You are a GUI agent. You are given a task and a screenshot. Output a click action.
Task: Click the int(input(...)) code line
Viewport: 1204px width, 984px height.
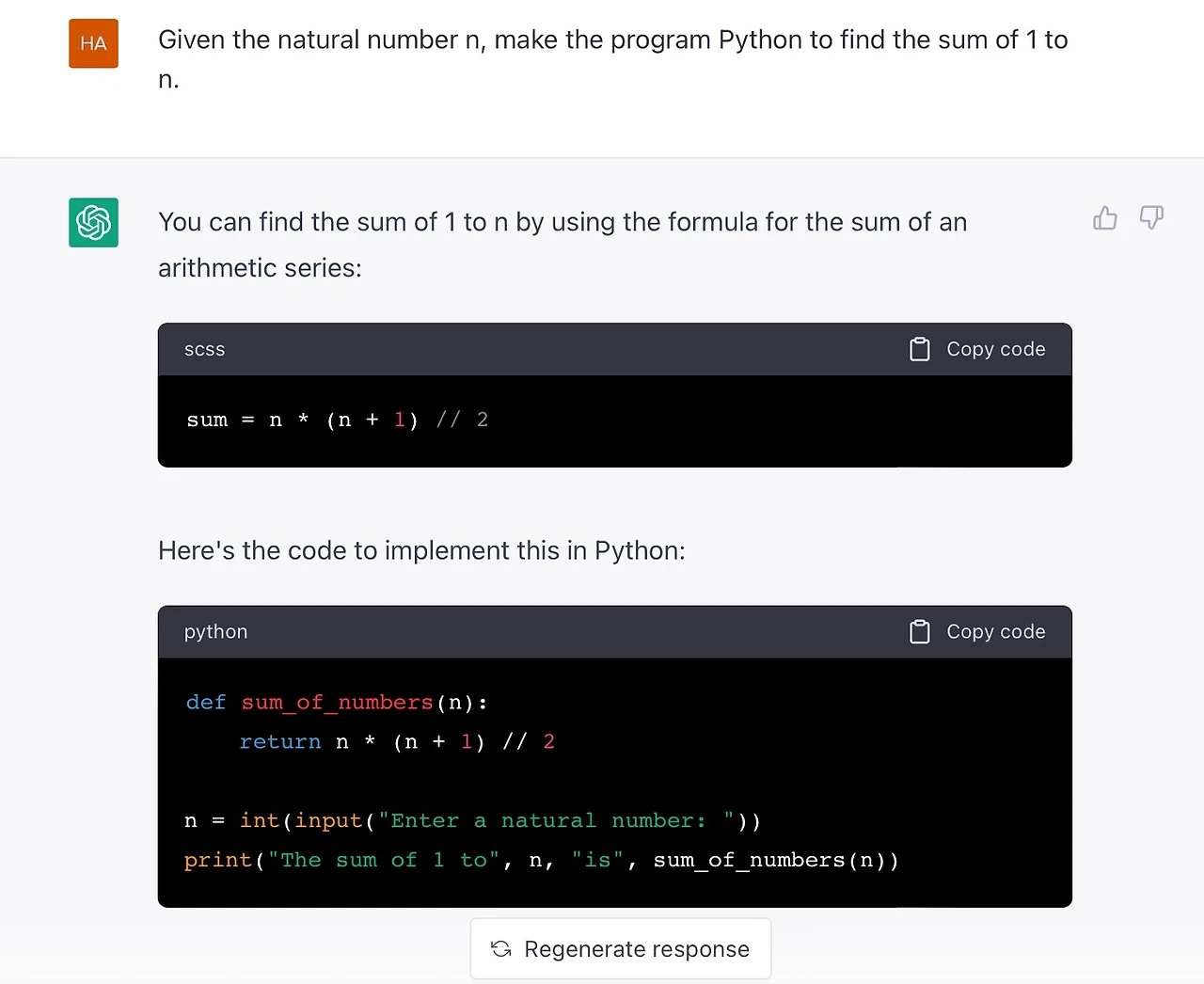[x=472, y=821]
